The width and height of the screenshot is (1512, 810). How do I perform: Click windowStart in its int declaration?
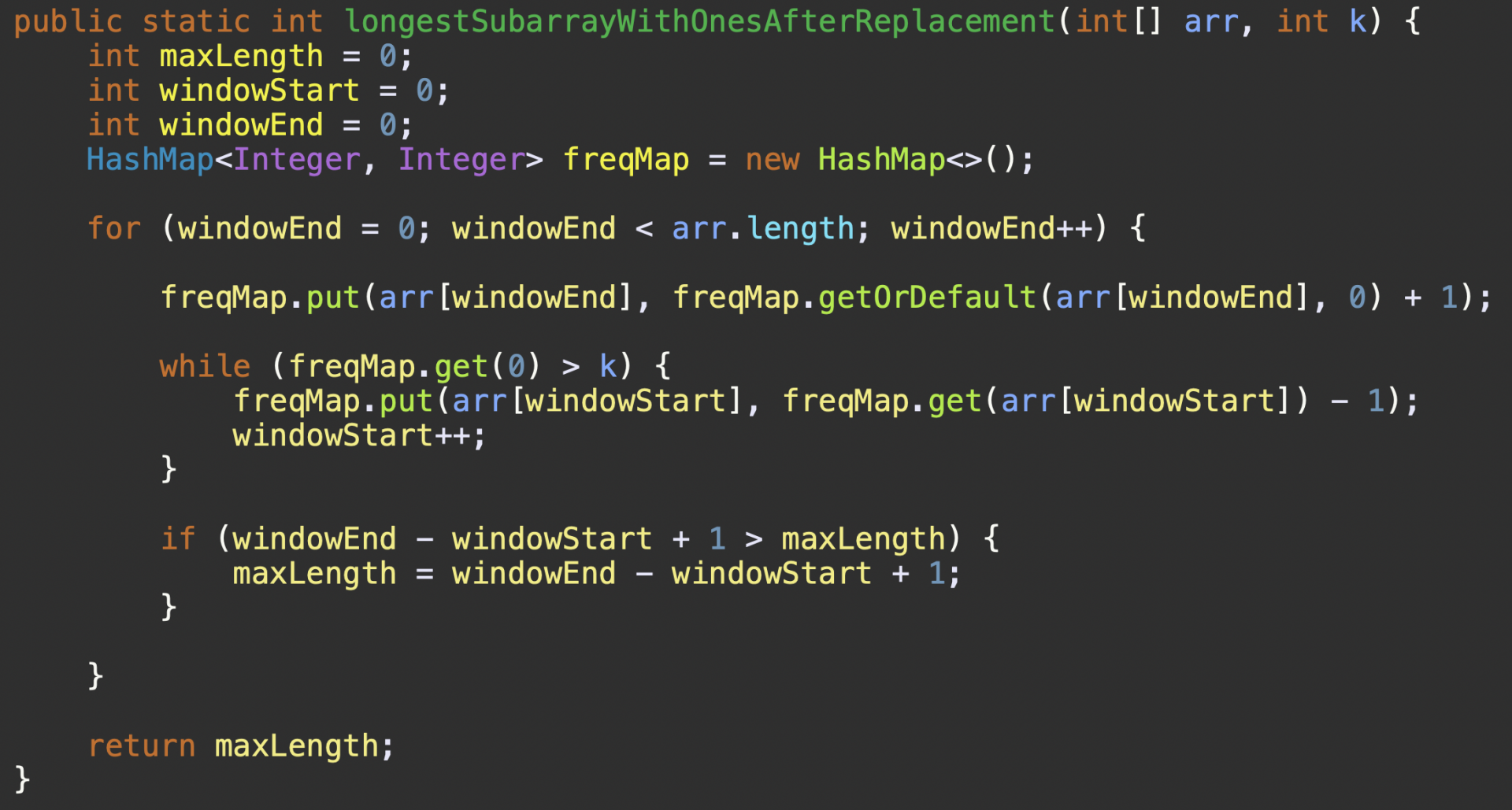click(259, 91)
